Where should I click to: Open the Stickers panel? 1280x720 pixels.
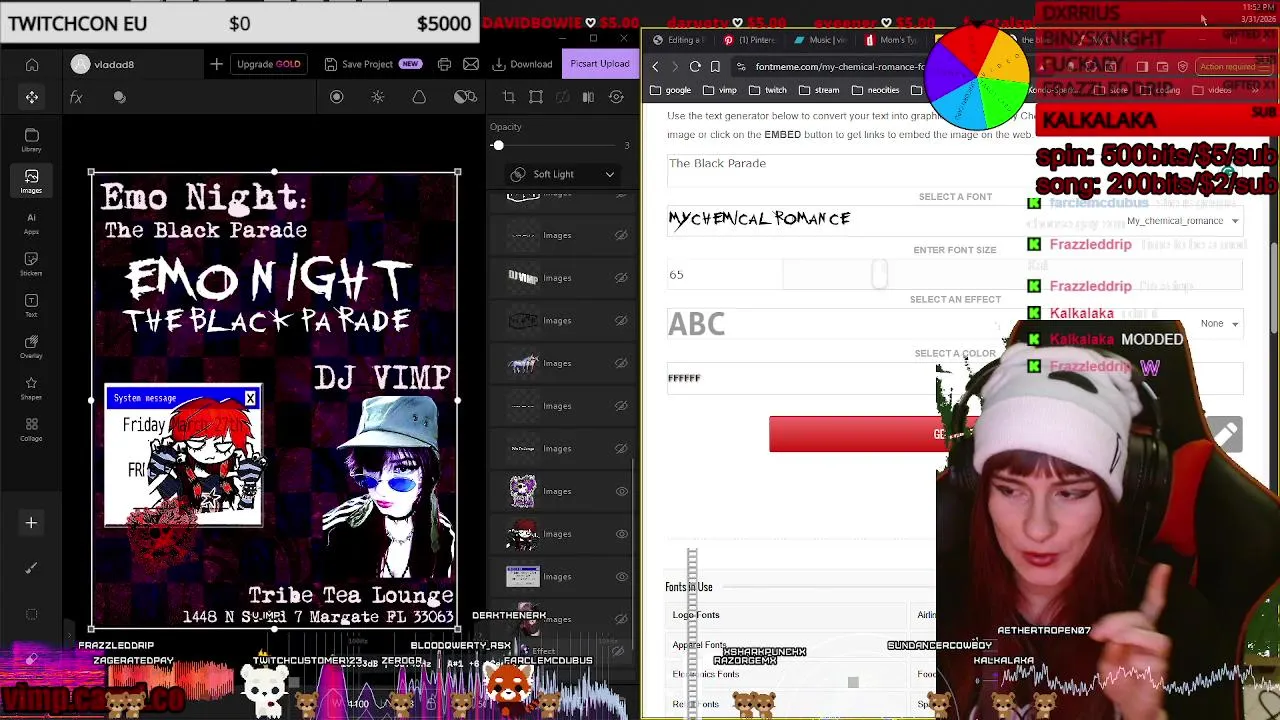click(x=32, y=264)
